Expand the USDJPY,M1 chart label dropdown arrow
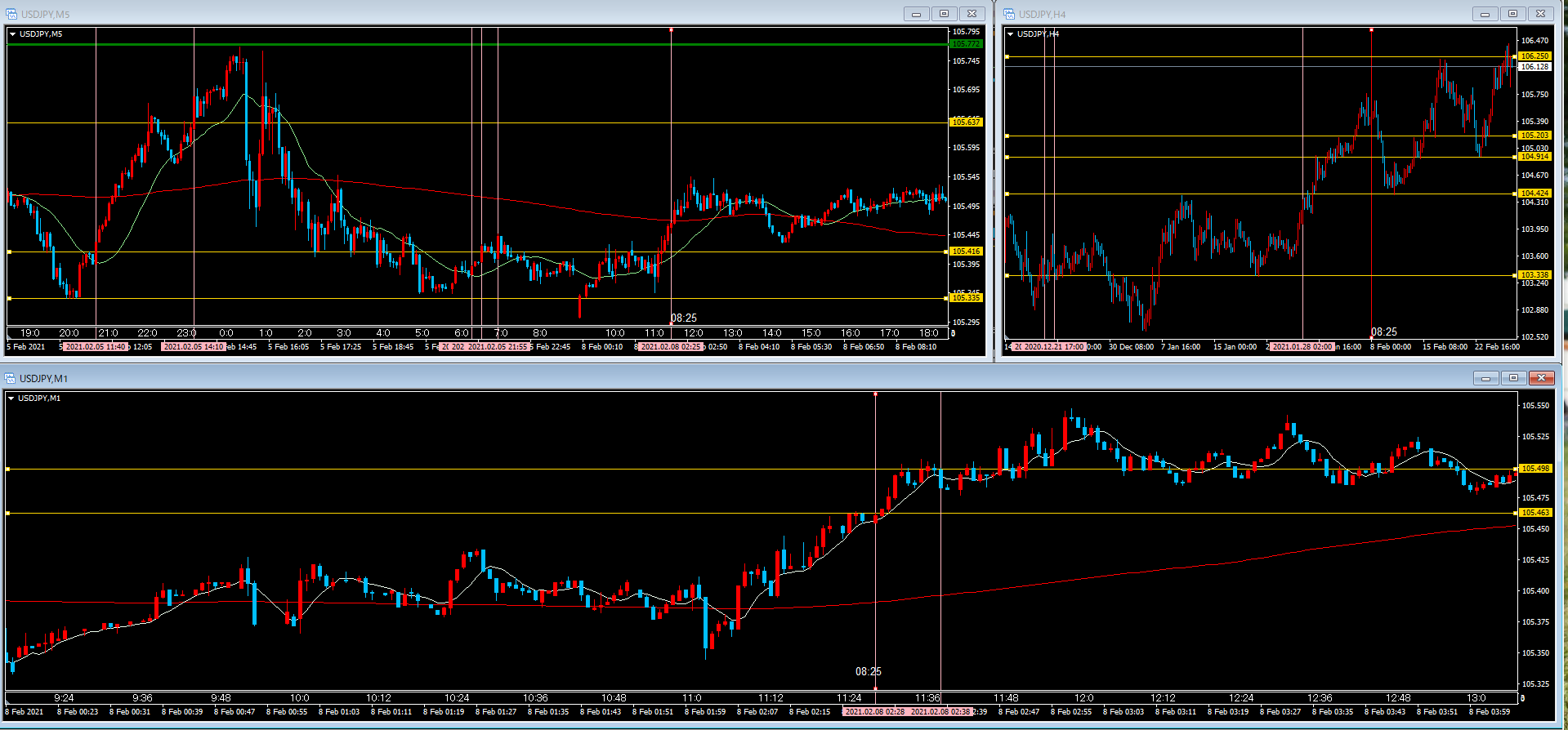This screenshot has width=1568, height=730. click(11, 398)
